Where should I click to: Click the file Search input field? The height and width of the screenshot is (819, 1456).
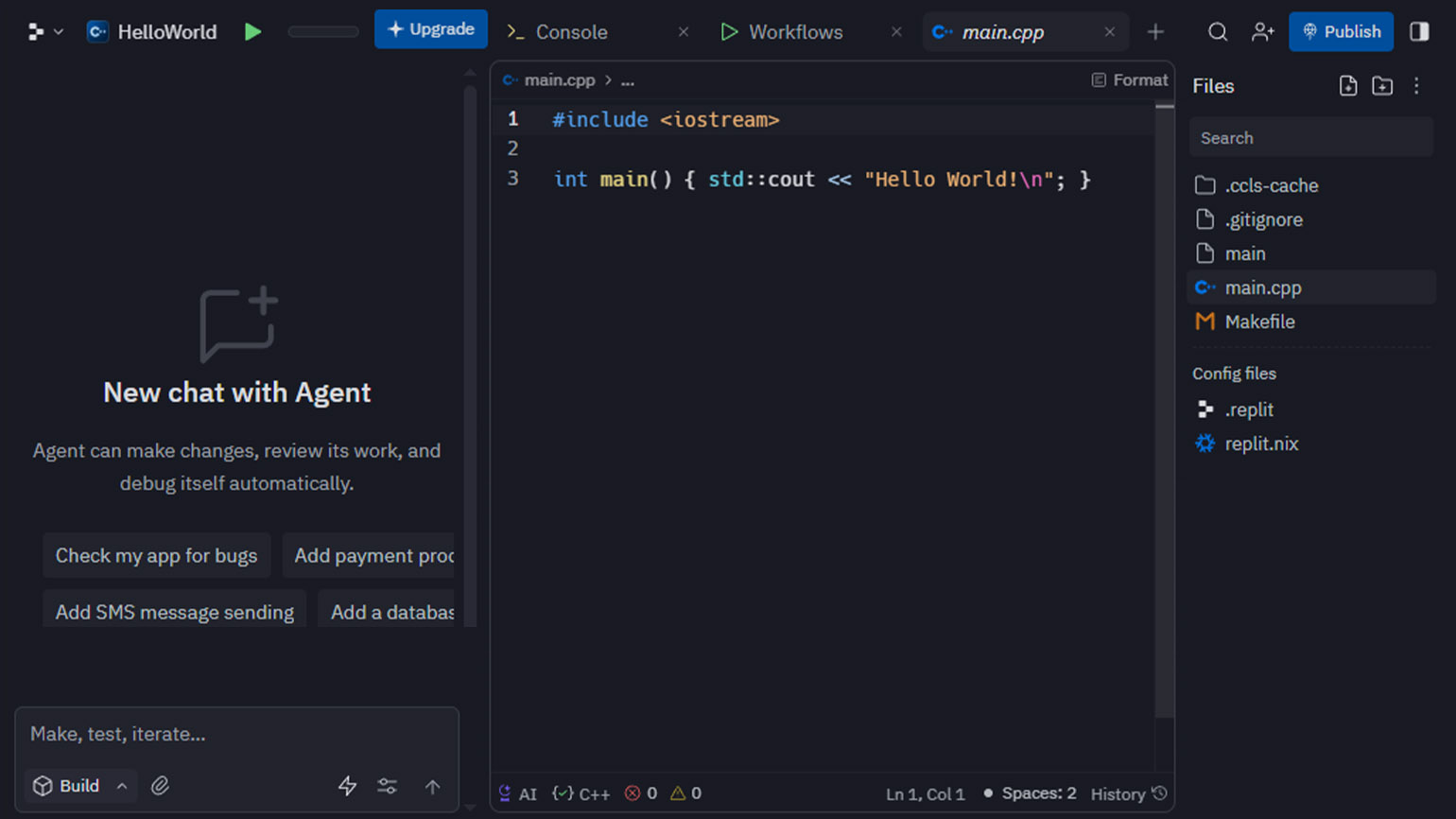1310,138
